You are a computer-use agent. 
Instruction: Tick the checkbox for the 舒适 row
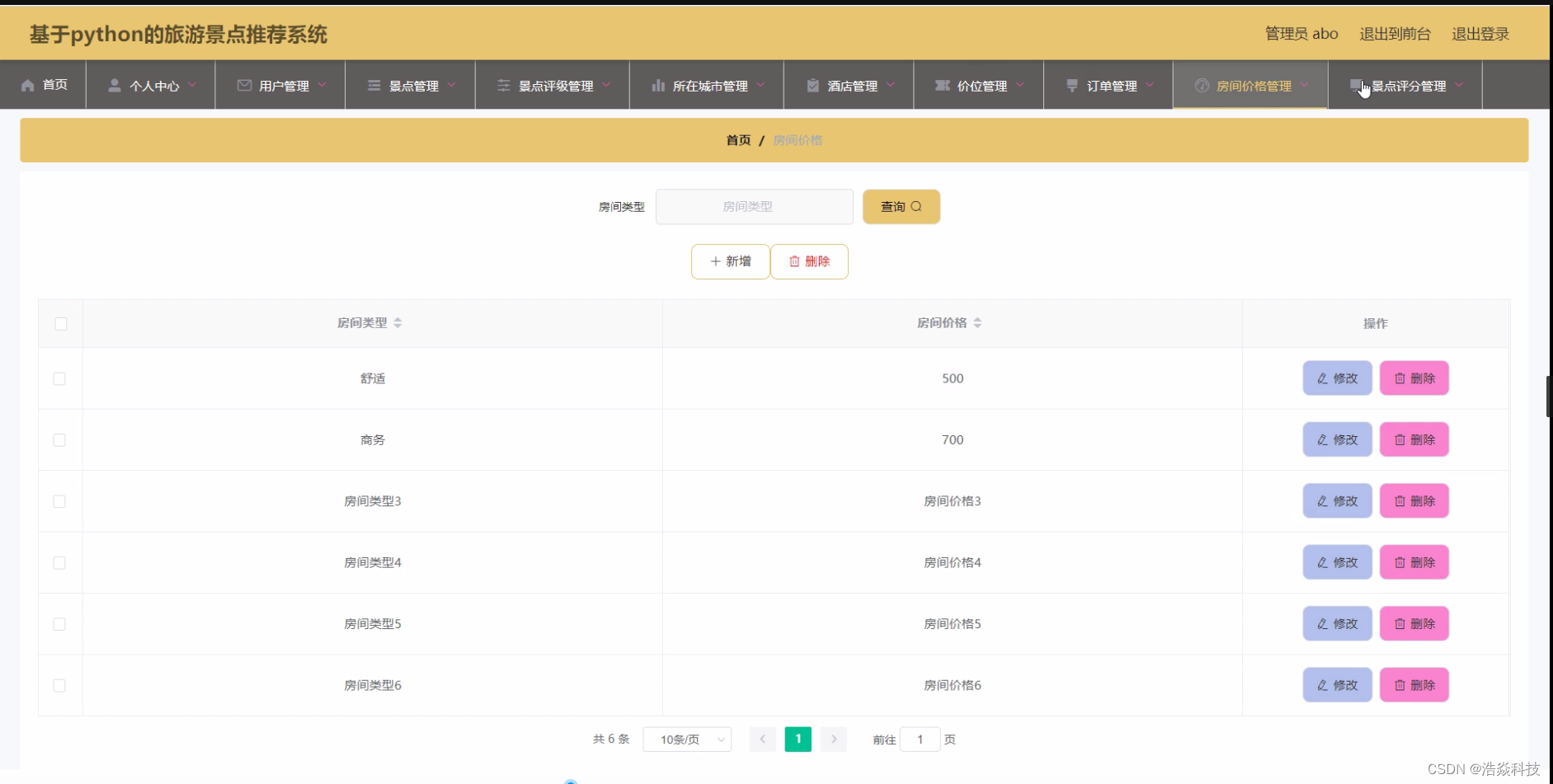click(59, 378)
